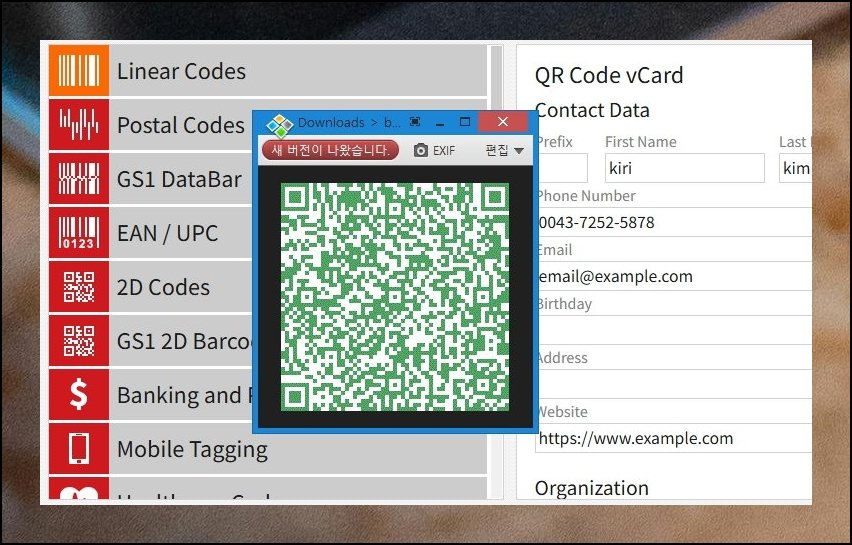The image size is (852, 545).
Task: Open EXIF camera info in viewer
Action: tap(434, 151)
